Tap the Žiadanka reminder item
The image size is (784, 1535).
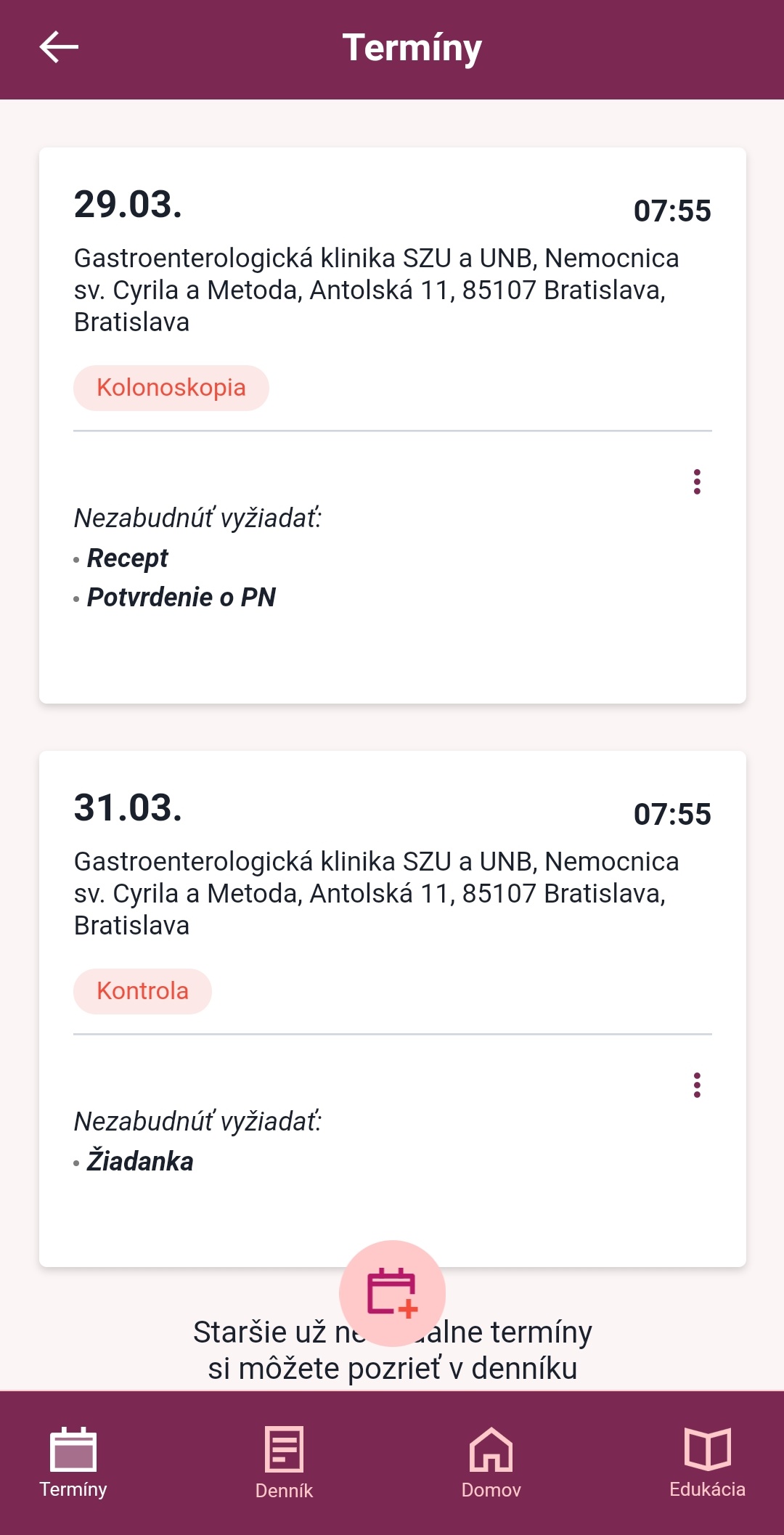pos(140,1162)
